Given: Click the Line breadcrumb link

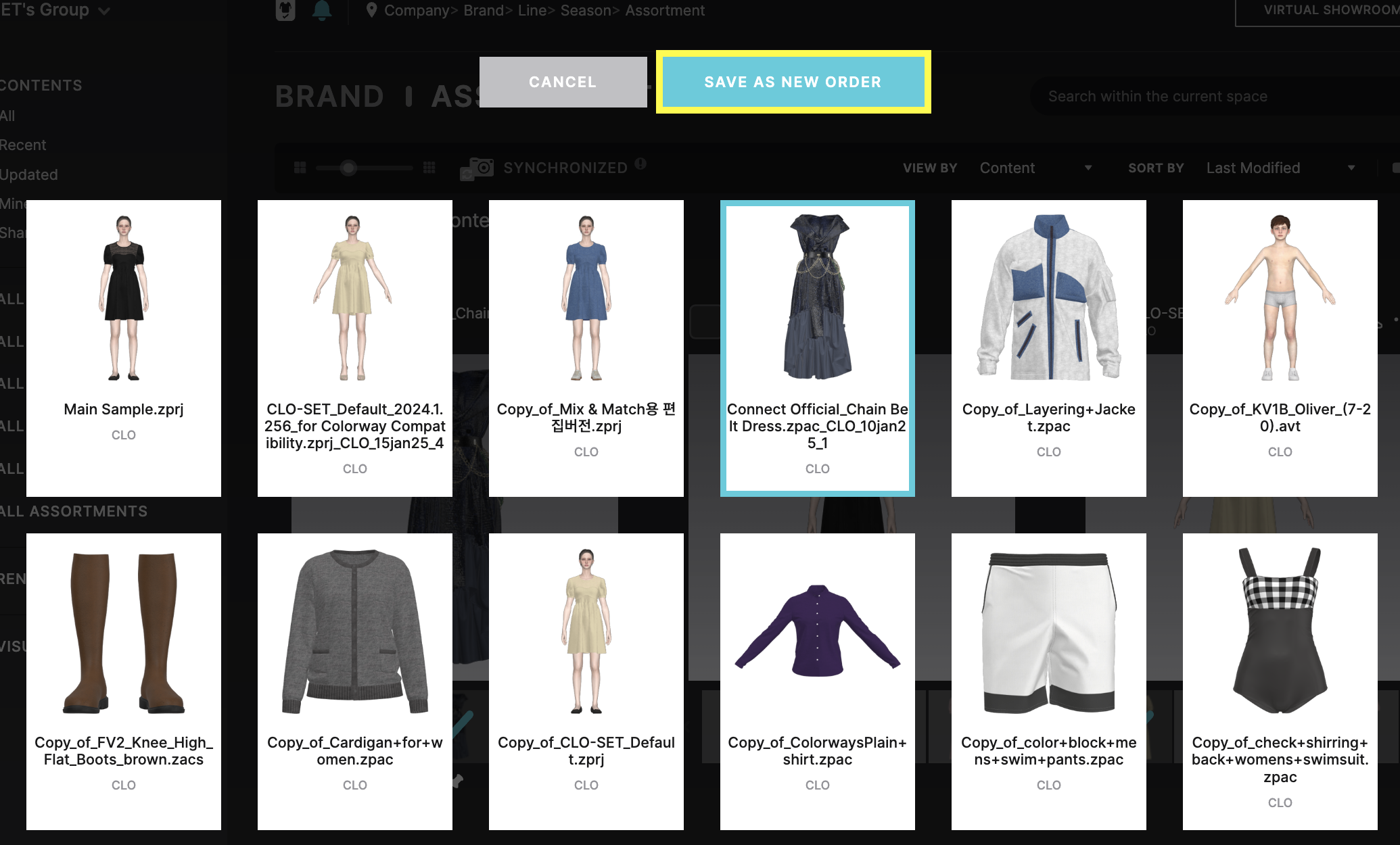Looking at the screenshot, I should (x=532, y=11).
